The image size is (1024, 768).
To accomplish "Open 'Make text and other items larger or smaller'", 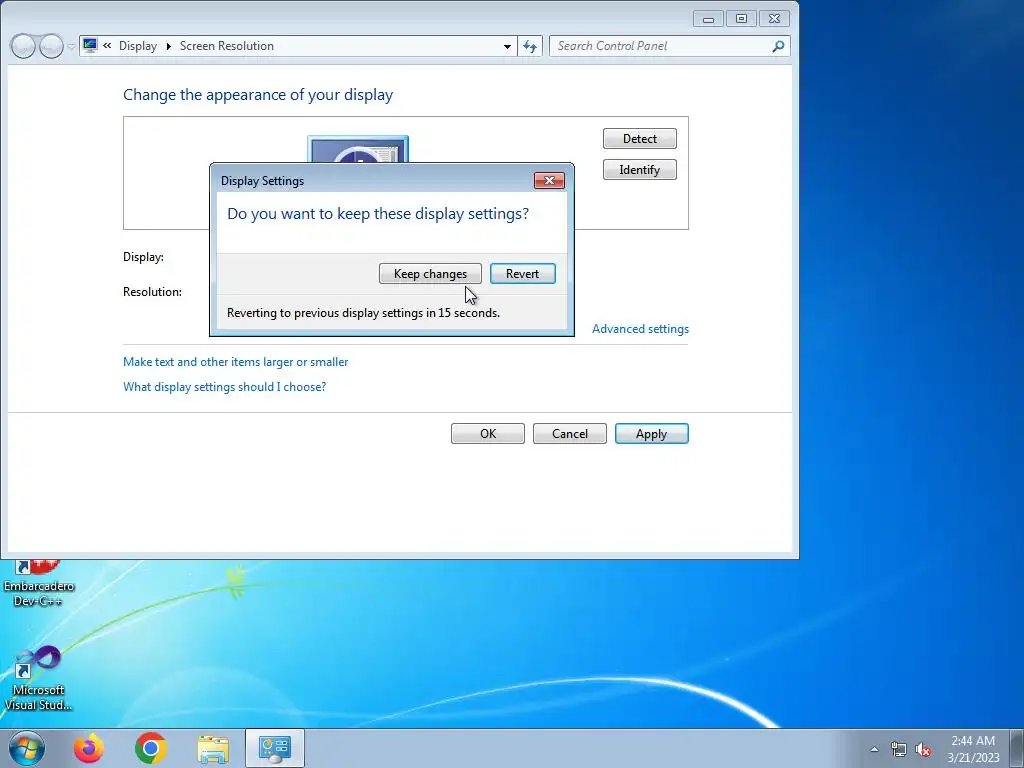I will tap(236, 362).
